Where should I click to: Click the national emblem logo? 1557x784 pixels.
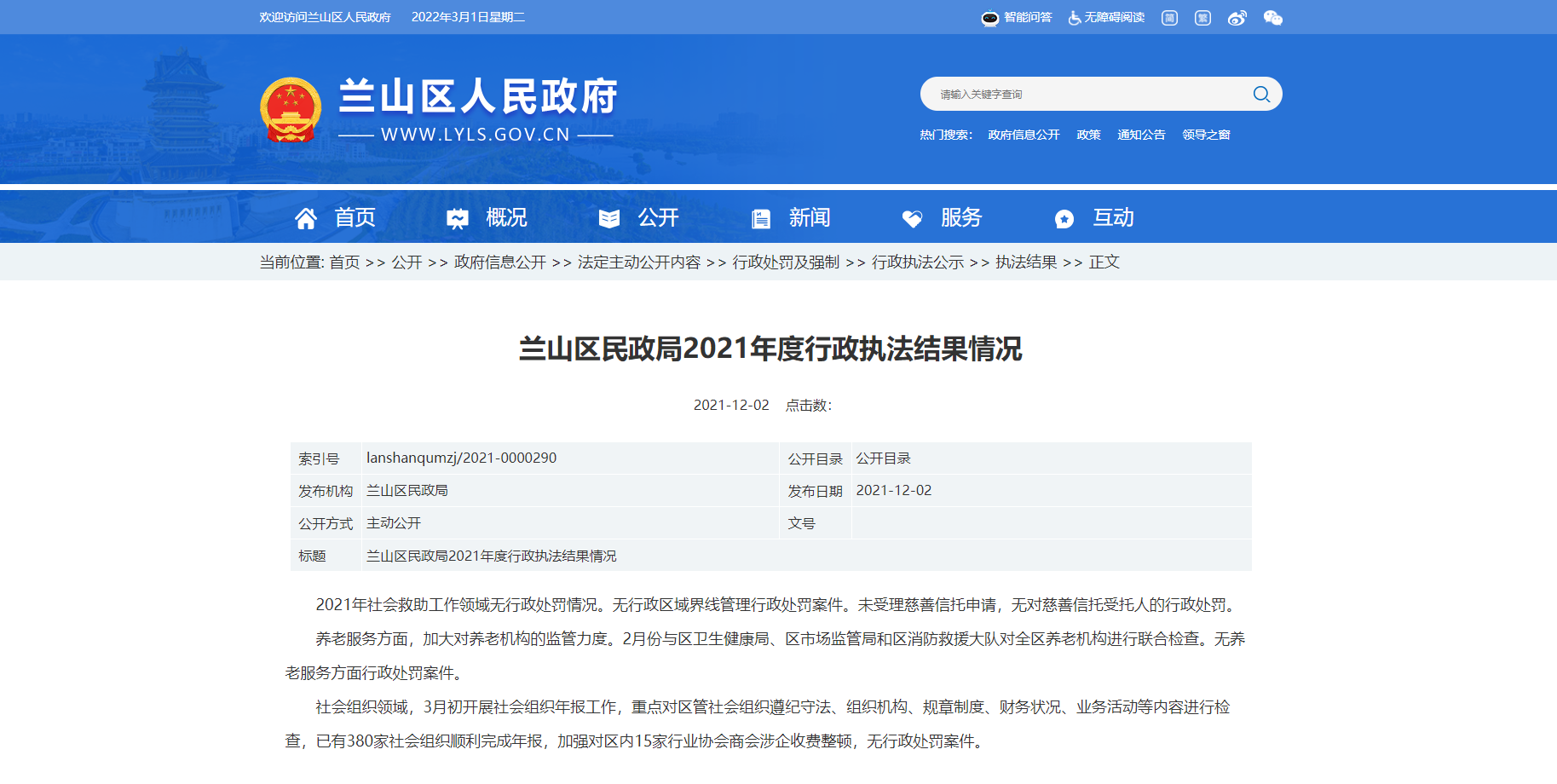(x=291, y=110)
